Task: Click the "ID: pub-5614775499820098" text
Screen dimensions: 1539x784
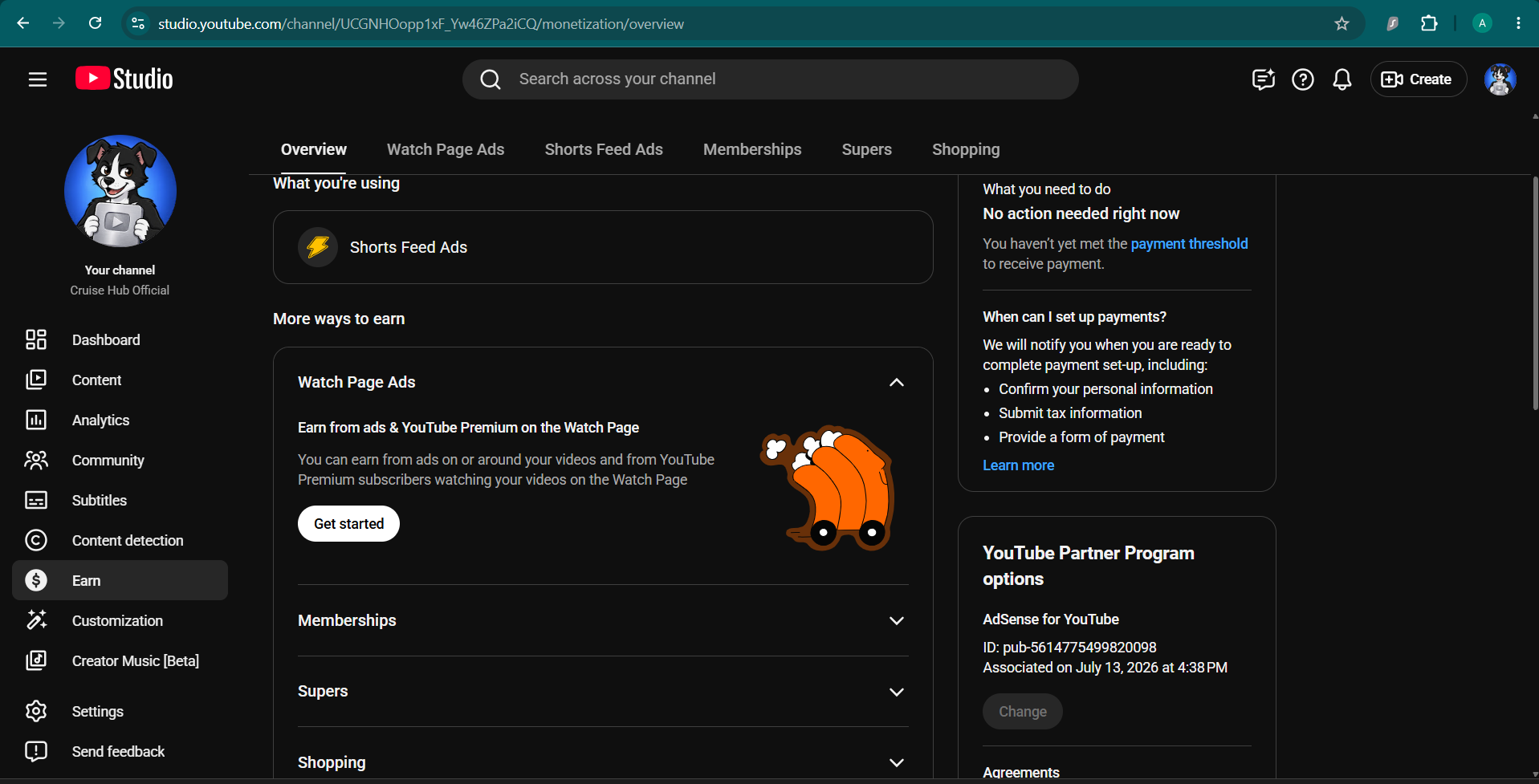Action: point(1069,648)
